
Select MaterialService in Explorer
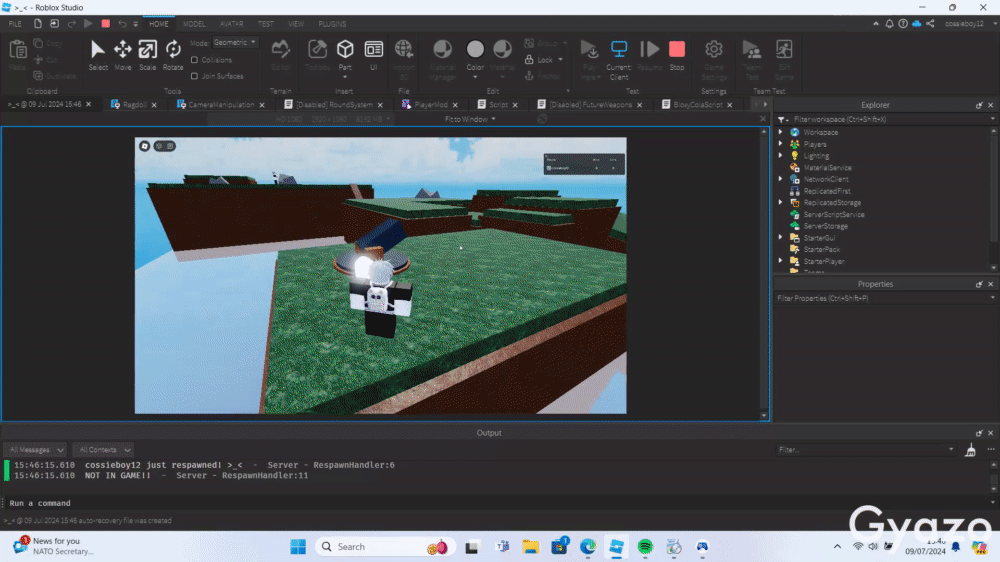(827, 168)
